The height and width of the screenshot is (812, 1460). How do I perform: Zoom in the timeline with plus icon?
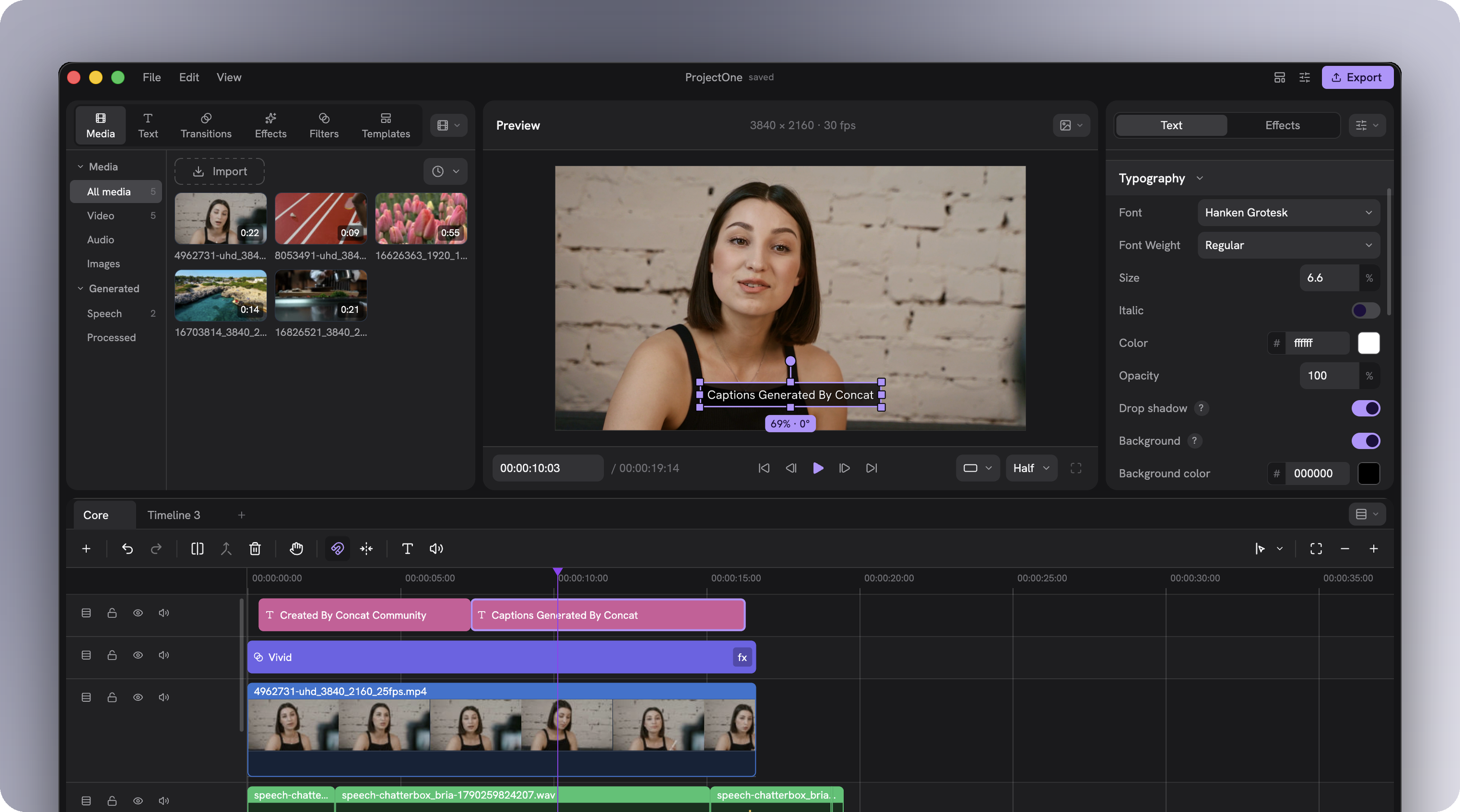tap(1373, 548)
